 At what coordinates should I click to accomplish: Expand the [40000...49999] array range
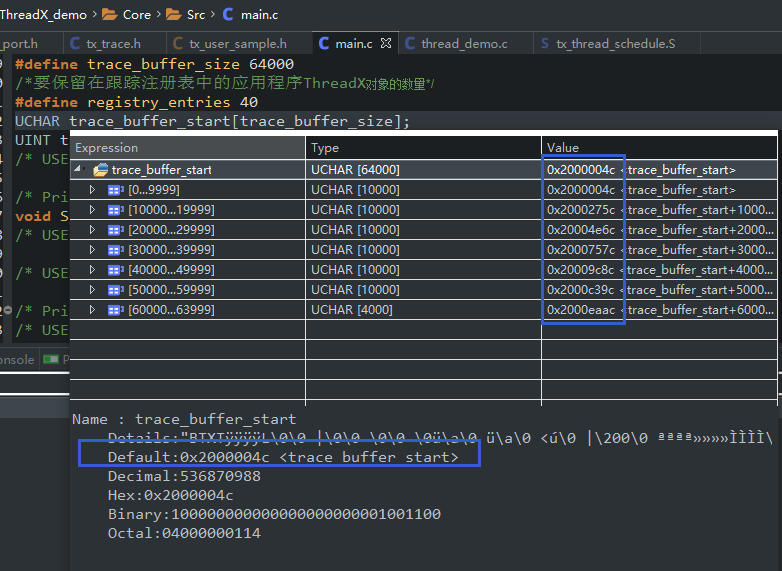coord(92,269)
